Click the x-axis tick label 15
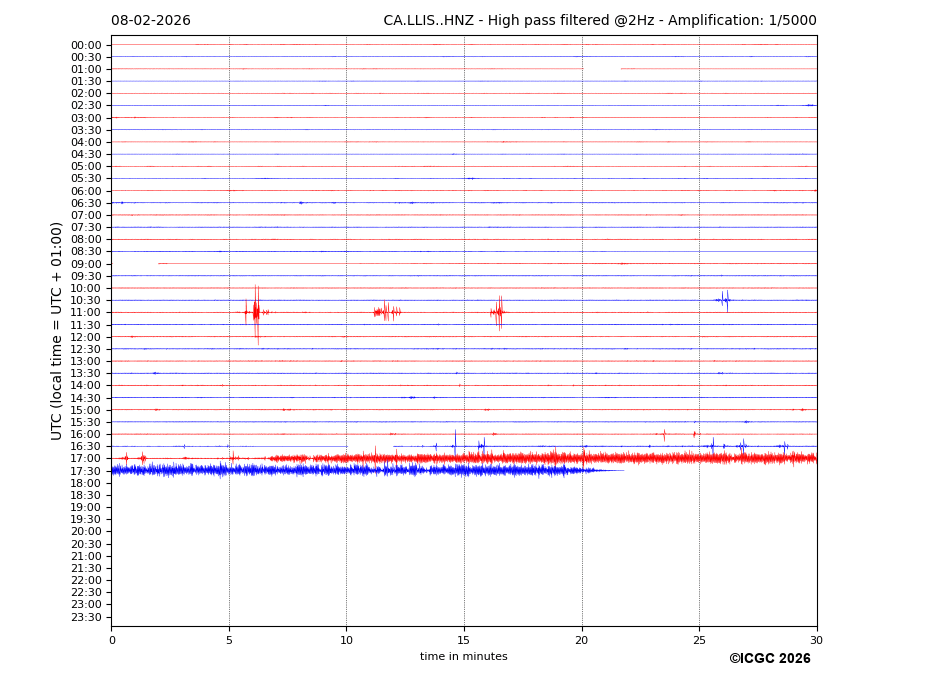Screen dimensions: 927x696 (x=464, y=640)
